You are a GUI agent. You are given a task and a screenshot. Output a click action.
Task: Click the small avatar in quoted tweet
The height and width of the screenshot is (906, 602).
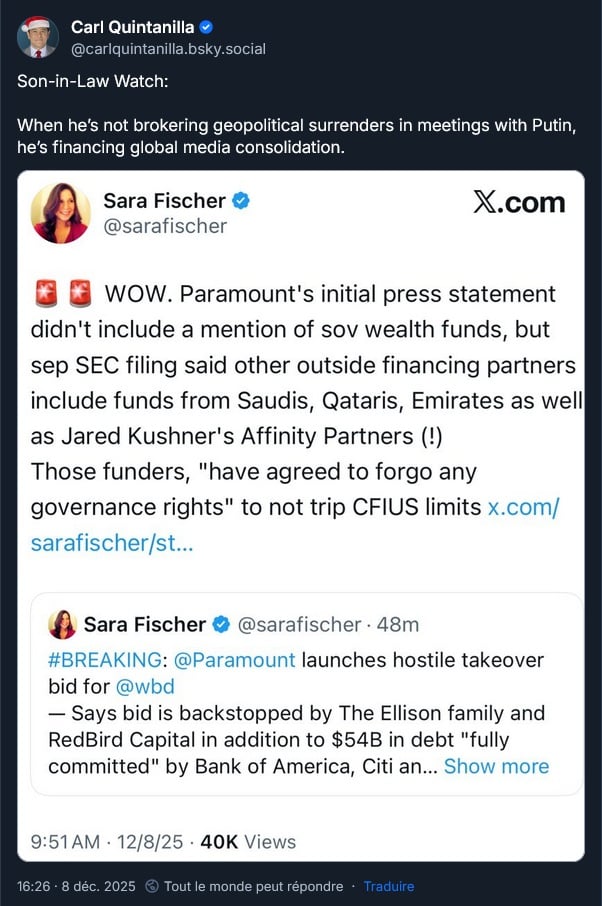coord(62,624)
